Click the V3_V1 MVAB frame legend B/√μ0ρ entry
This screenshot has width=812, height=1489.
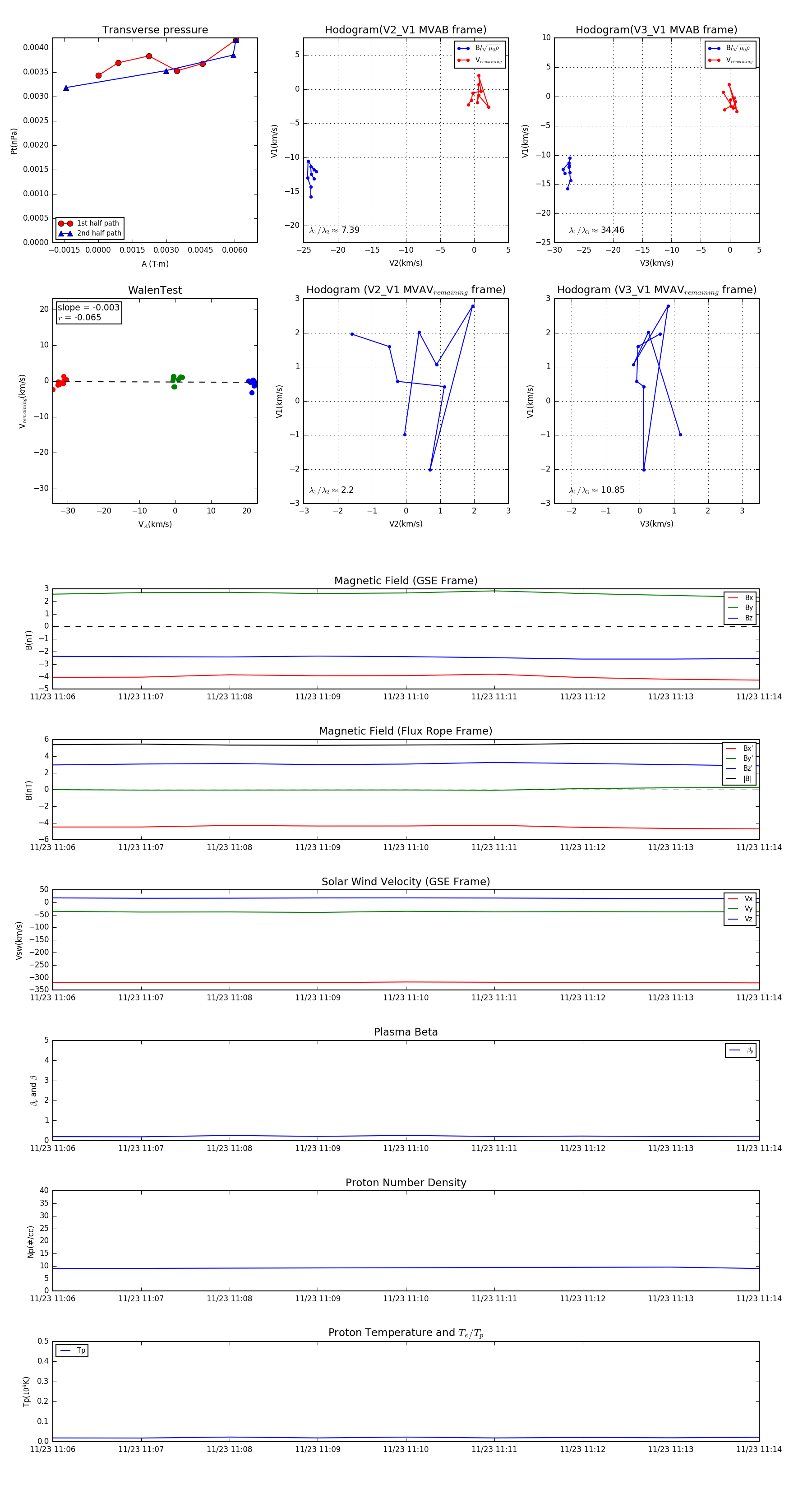(730, 49)
